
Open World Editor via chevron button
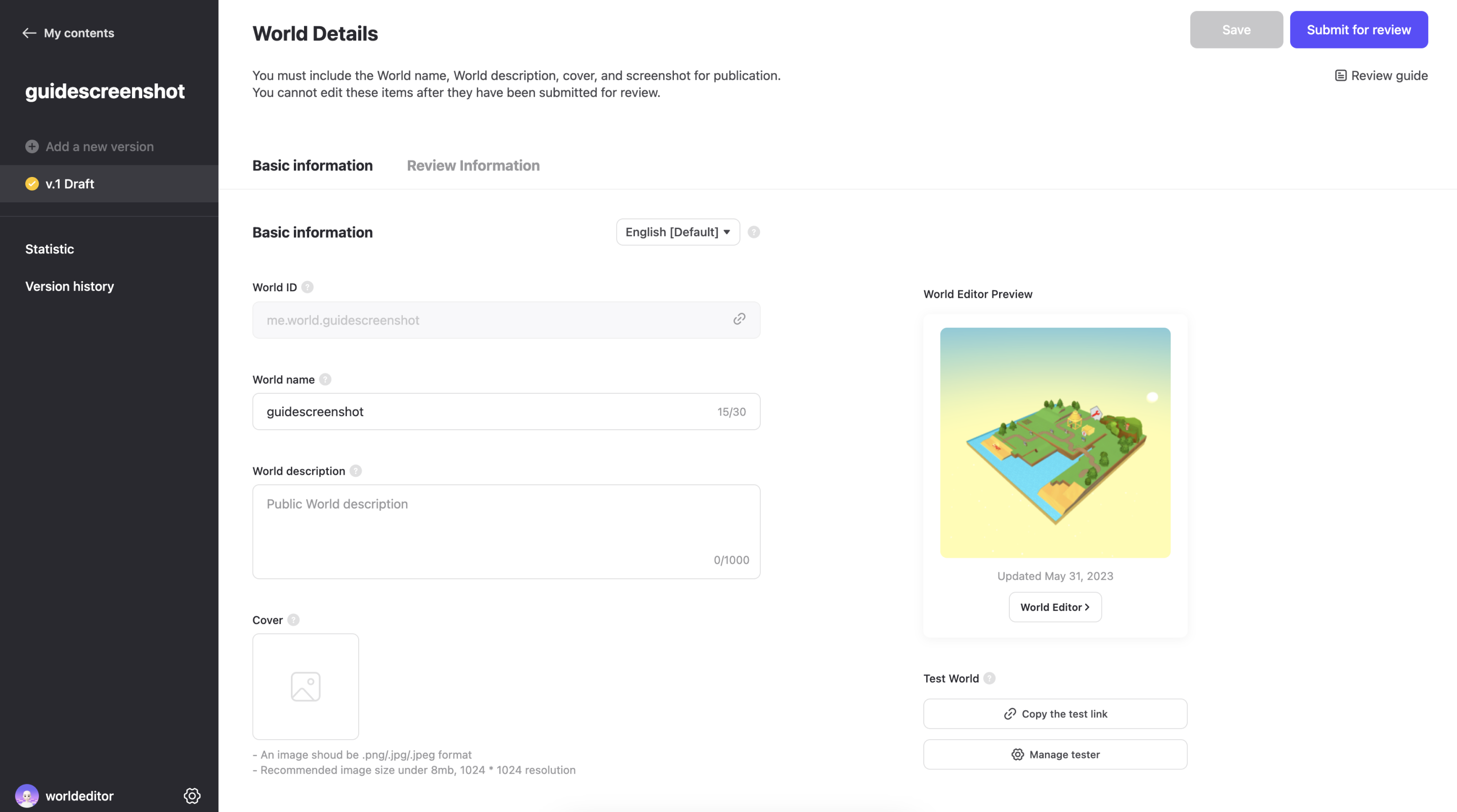[1055, 607]
